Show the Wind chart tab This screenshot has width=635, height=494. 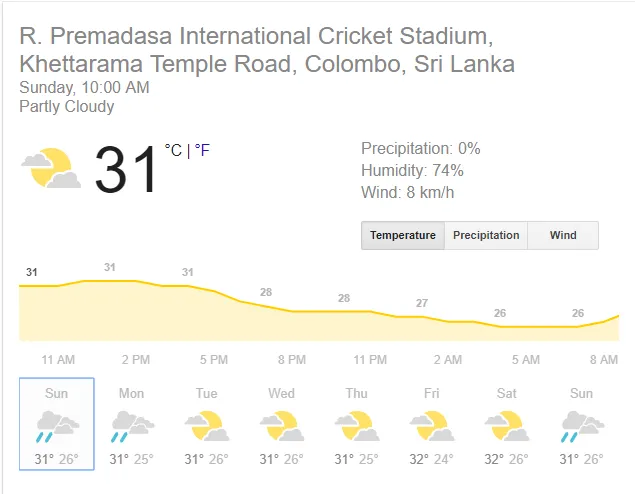coord(563,235)
